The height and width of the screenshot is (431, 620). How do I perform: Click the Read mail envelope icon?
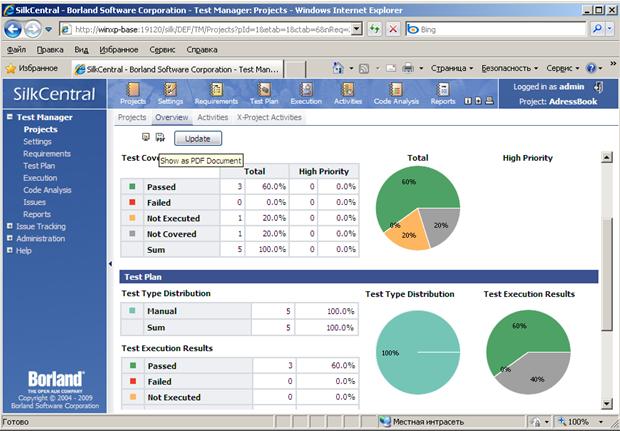[x=391, y=68]
